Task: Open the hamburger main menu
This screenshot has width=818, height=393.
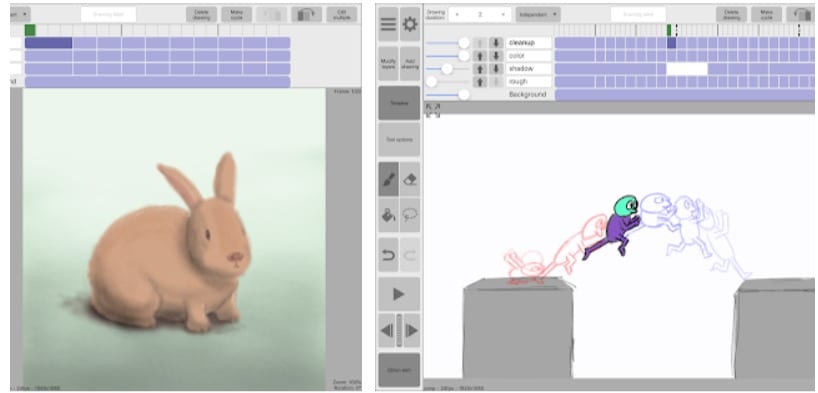Action: click(388, 24)
